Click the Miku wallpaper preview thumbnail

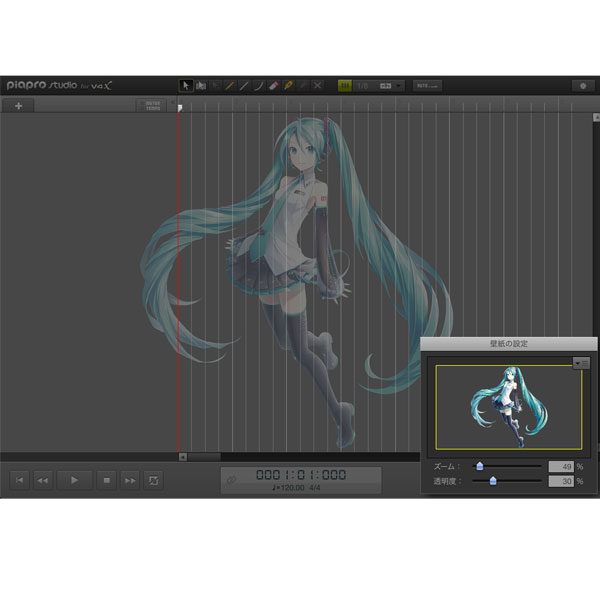tap(509, 407)
